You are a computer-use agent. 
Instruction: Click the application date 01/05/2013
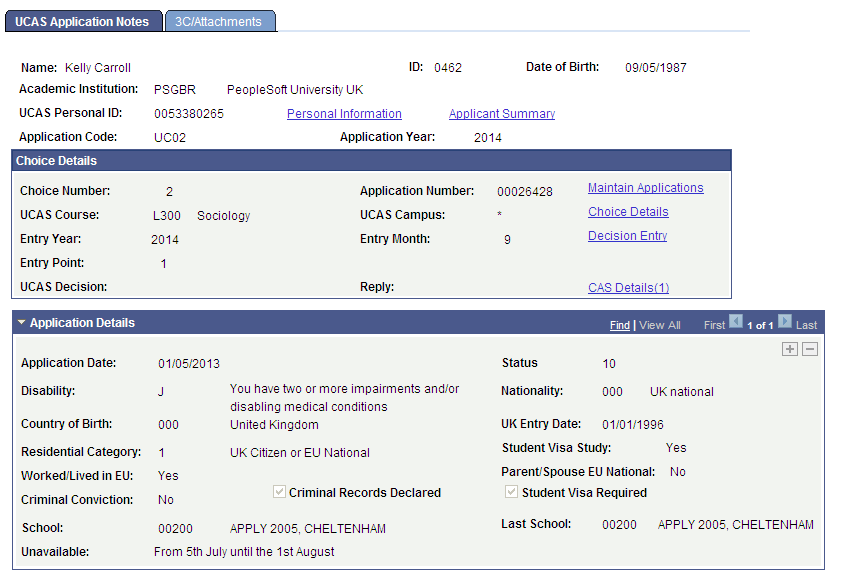pos(189,364)
